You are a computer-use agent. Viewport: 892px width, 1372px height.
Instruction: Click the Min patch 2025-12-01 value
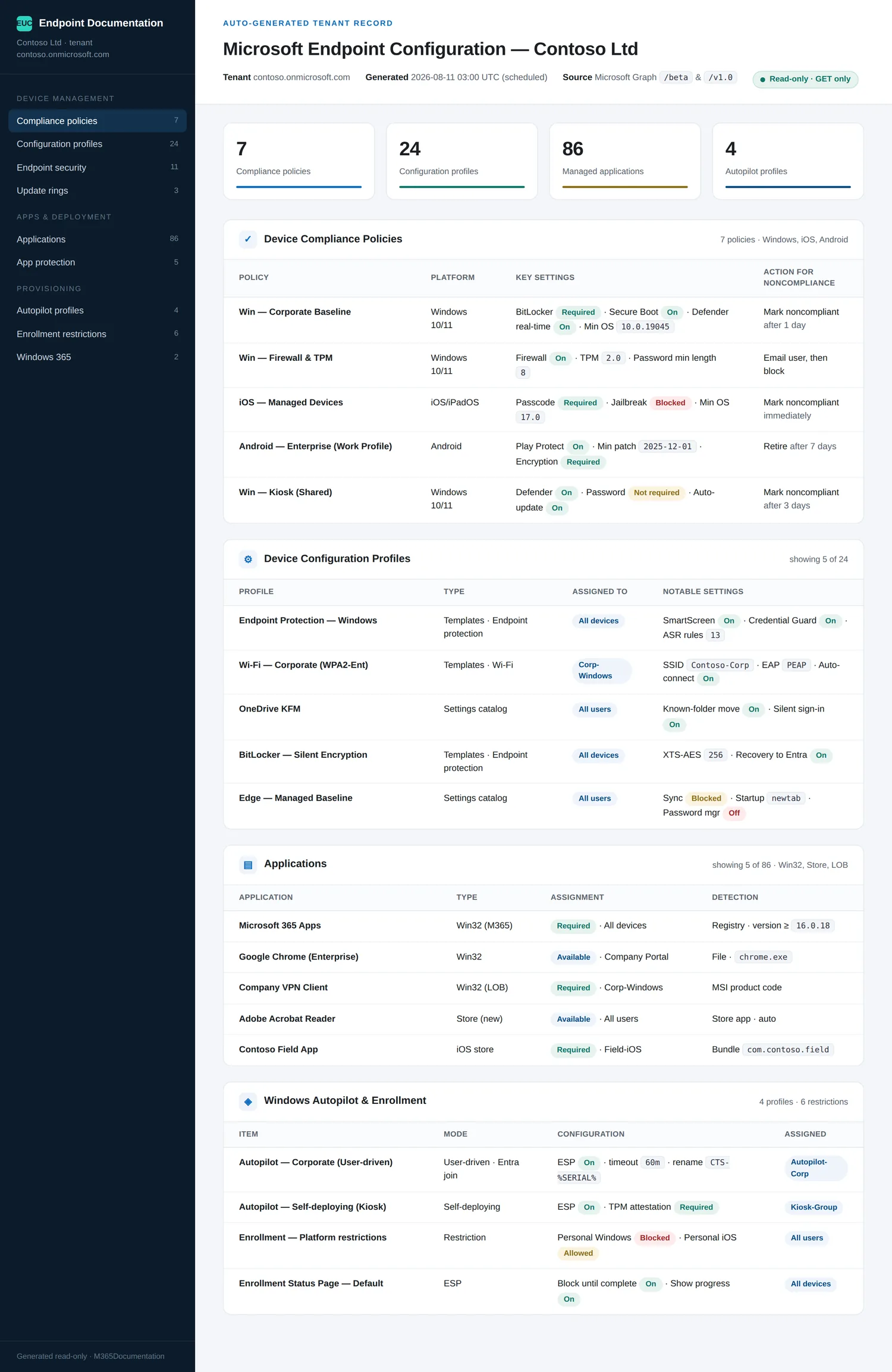pos(667,446)
